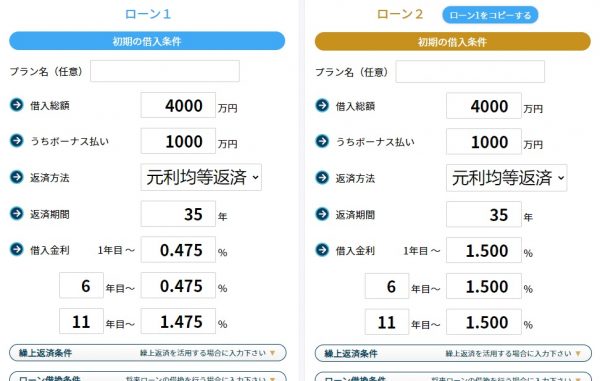
Task: Focus the Loan 1 プラン名 input field
Action: click(165, 71)
